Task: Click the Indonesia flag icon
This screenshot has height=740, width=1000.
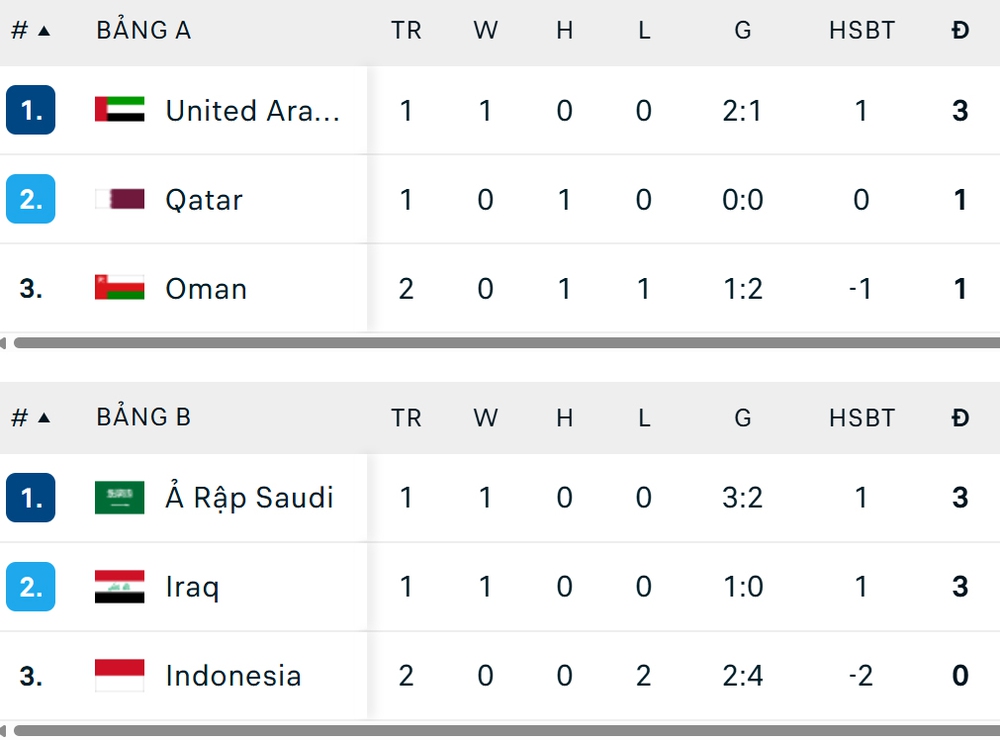Action: coord(120,675)
